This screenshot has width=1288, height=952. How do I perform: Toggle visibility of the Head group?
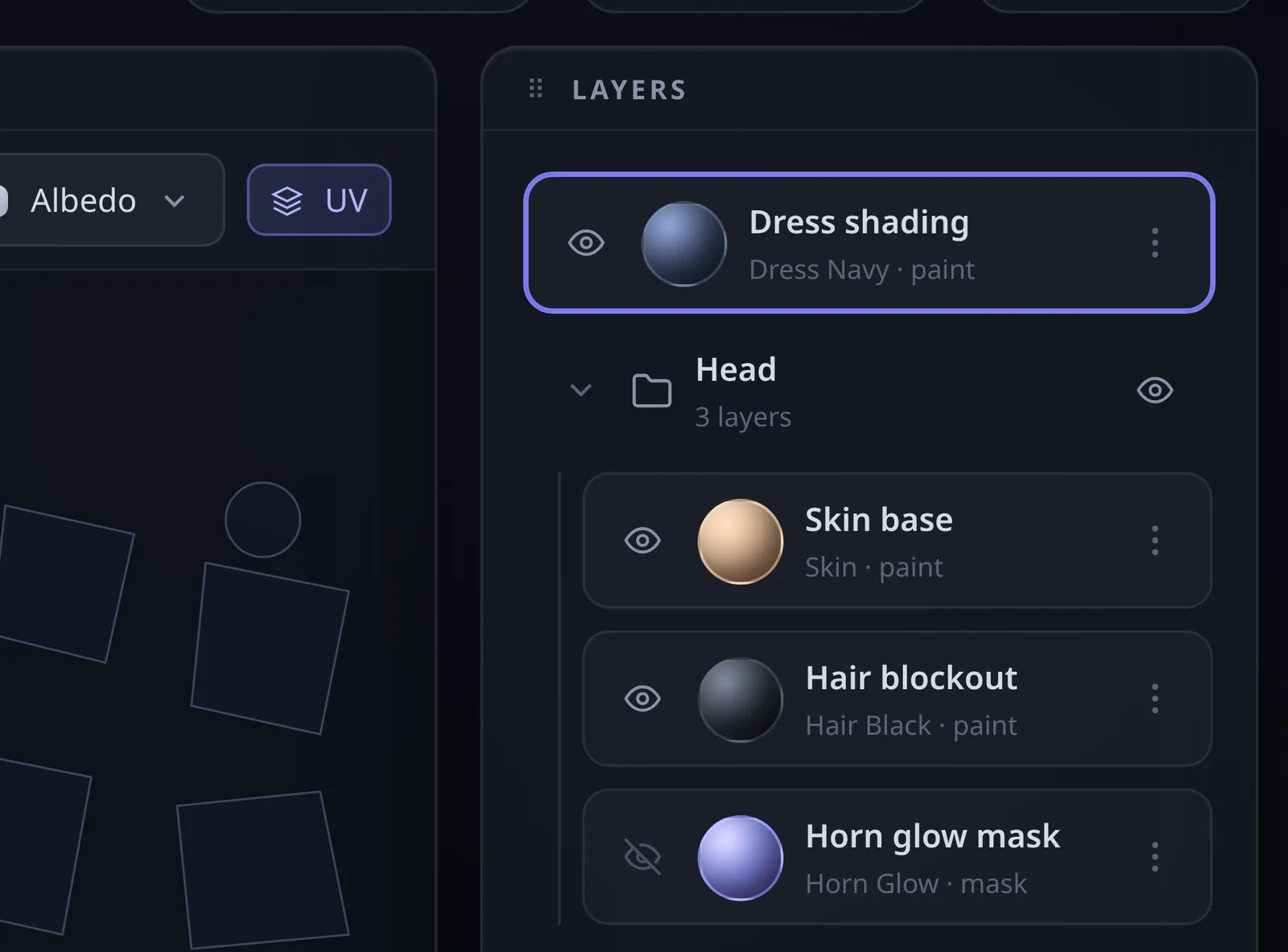[1154, 390]
